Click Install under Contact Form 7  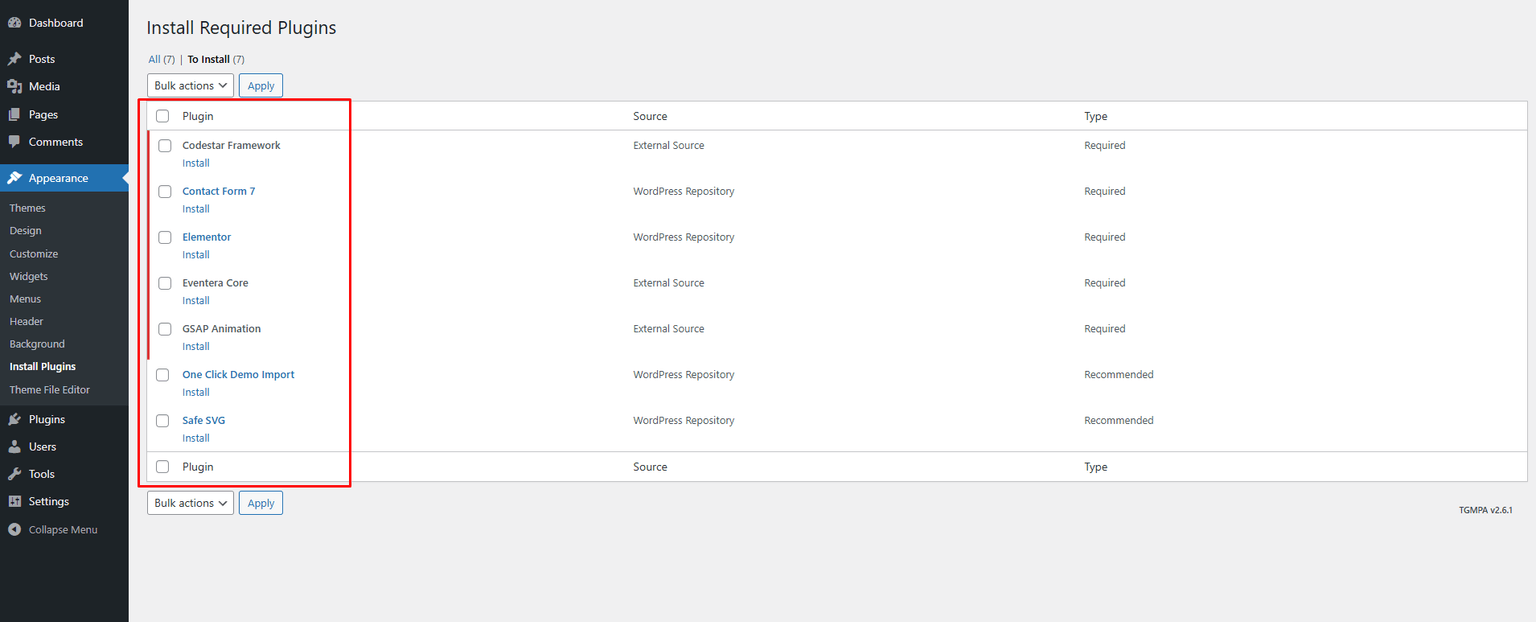tap(196, 209)
